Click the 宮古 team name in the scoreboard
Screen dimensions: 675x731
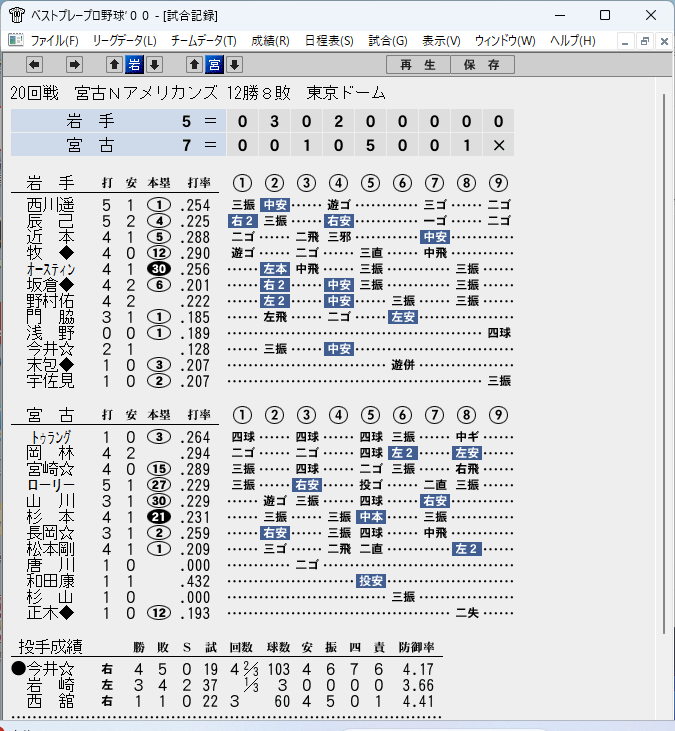[x=90, y=145]
